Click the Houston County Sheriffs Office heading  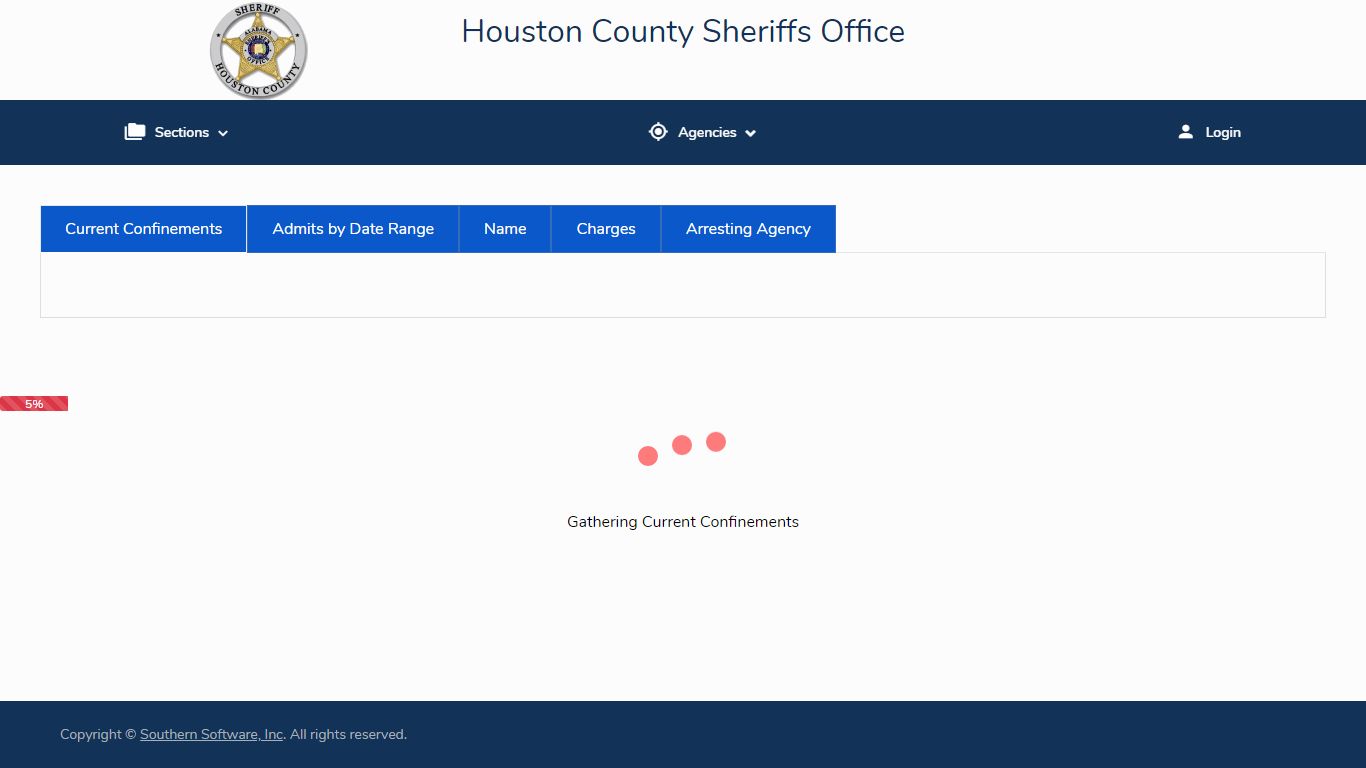pyautogui.click(x=683, y=31)
